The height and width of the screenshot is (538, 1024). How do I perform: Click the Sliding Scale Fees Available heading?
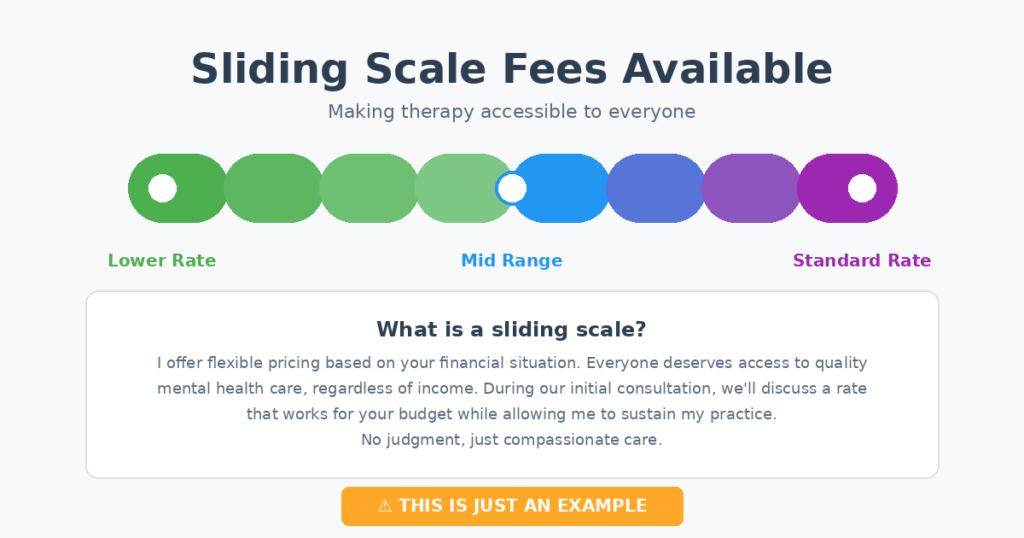(x=512, y=69)
